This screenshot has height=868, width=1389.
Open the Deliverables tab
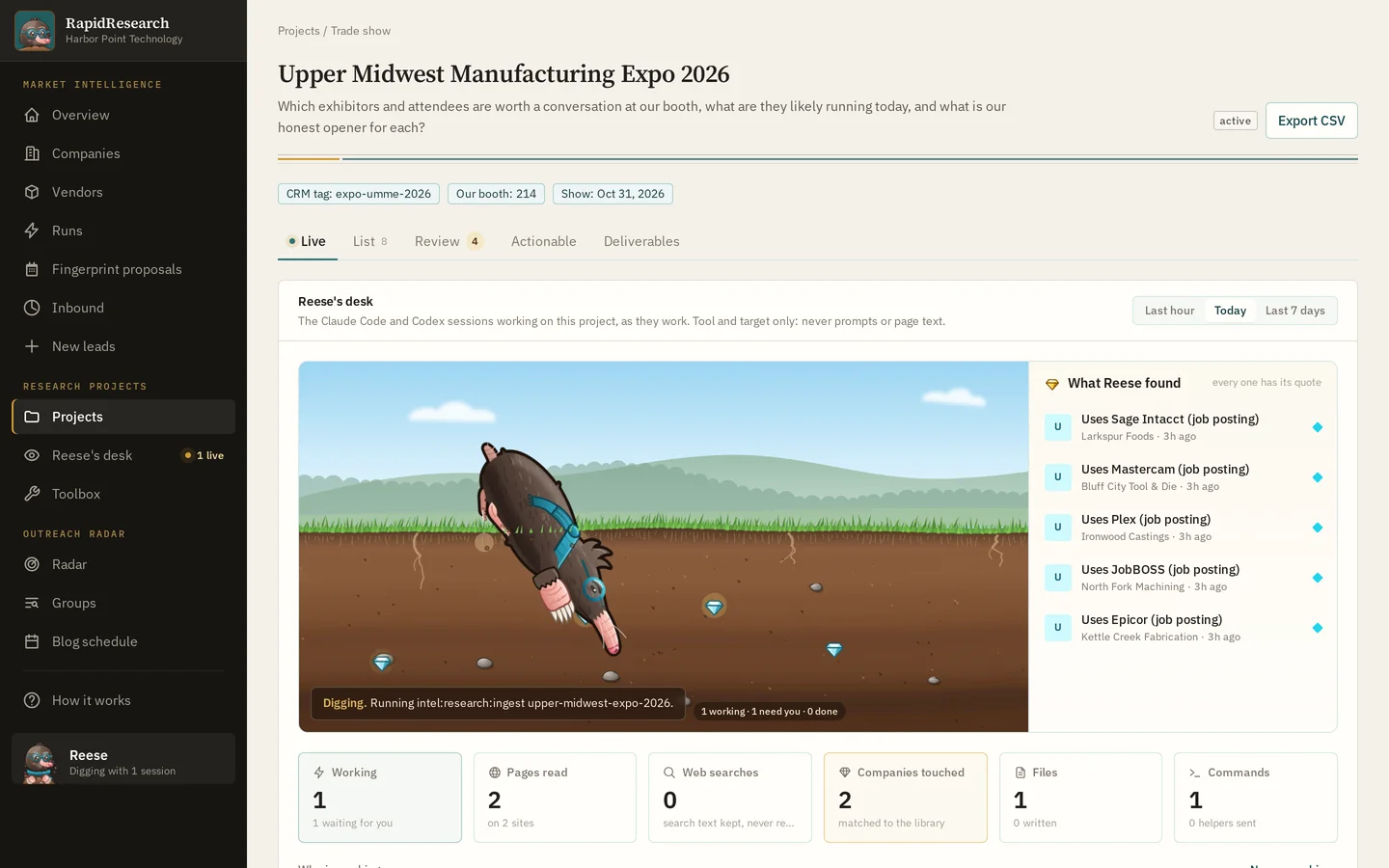point(641,241)
